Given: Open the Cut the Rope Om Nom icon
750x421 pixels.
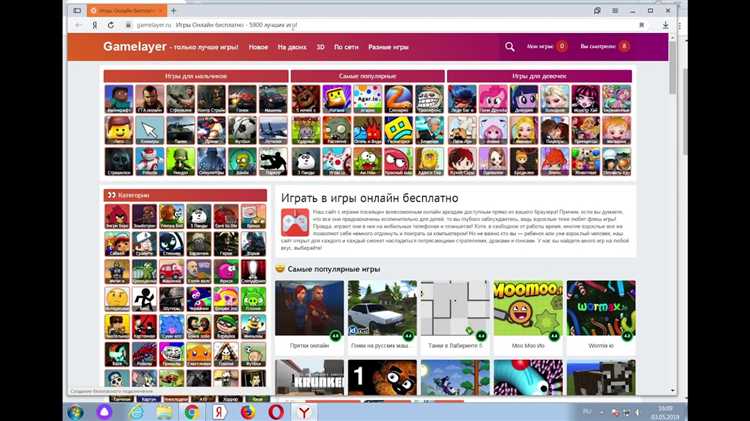Looking at the screenshot, I should 367,161.
